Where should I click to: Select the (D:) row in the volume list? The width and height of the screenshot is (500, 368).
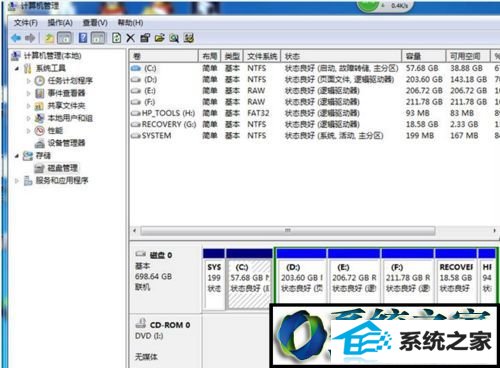point(315,80)
